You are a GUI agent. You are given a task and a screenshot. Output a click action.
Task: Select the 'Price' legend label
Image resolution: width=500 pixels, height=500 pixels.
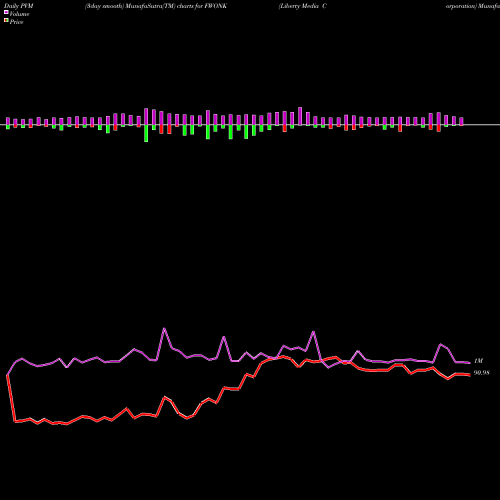pos(16,22)
